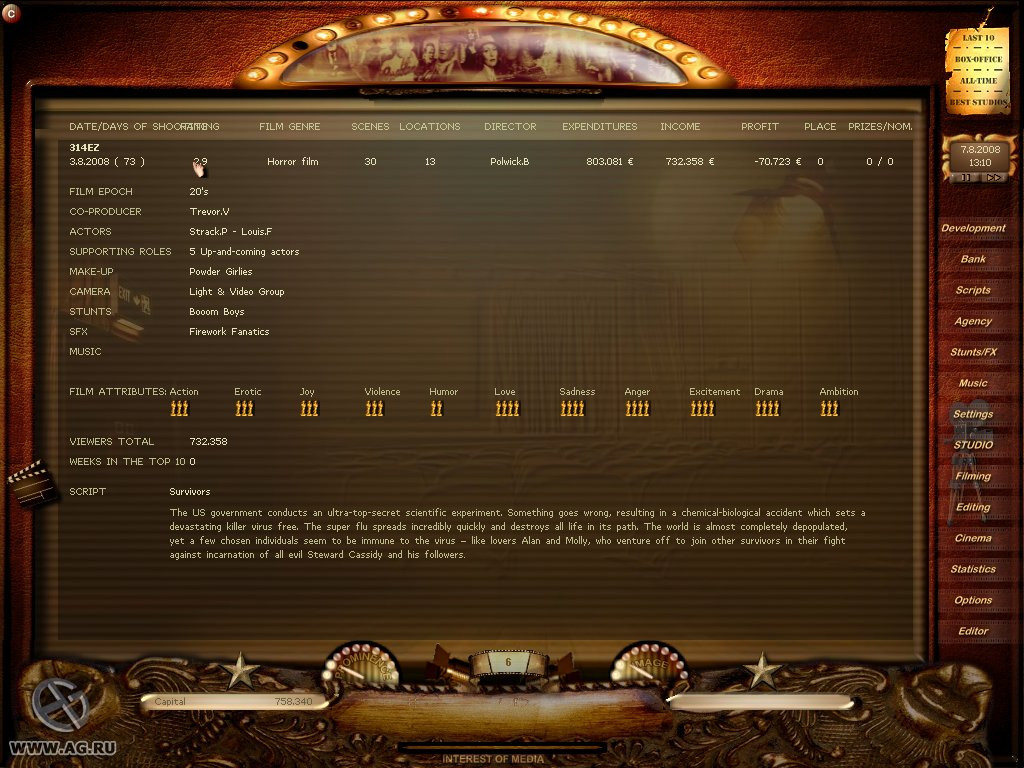Open the Agency section
Image resolution: width=1024 pixels, height=768 pixels.
(973, 321)
